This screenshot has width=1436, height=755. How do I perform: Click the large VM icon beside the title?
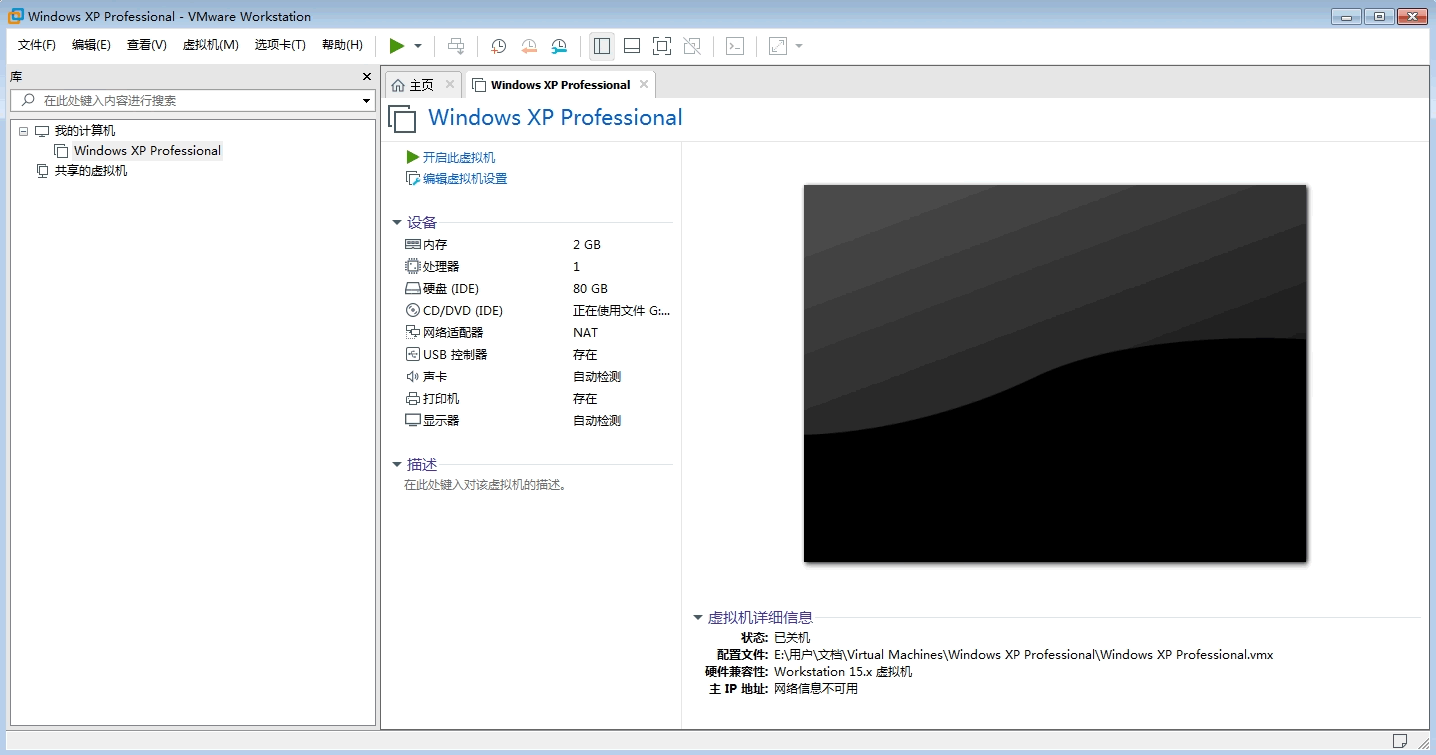pos(402,119)
